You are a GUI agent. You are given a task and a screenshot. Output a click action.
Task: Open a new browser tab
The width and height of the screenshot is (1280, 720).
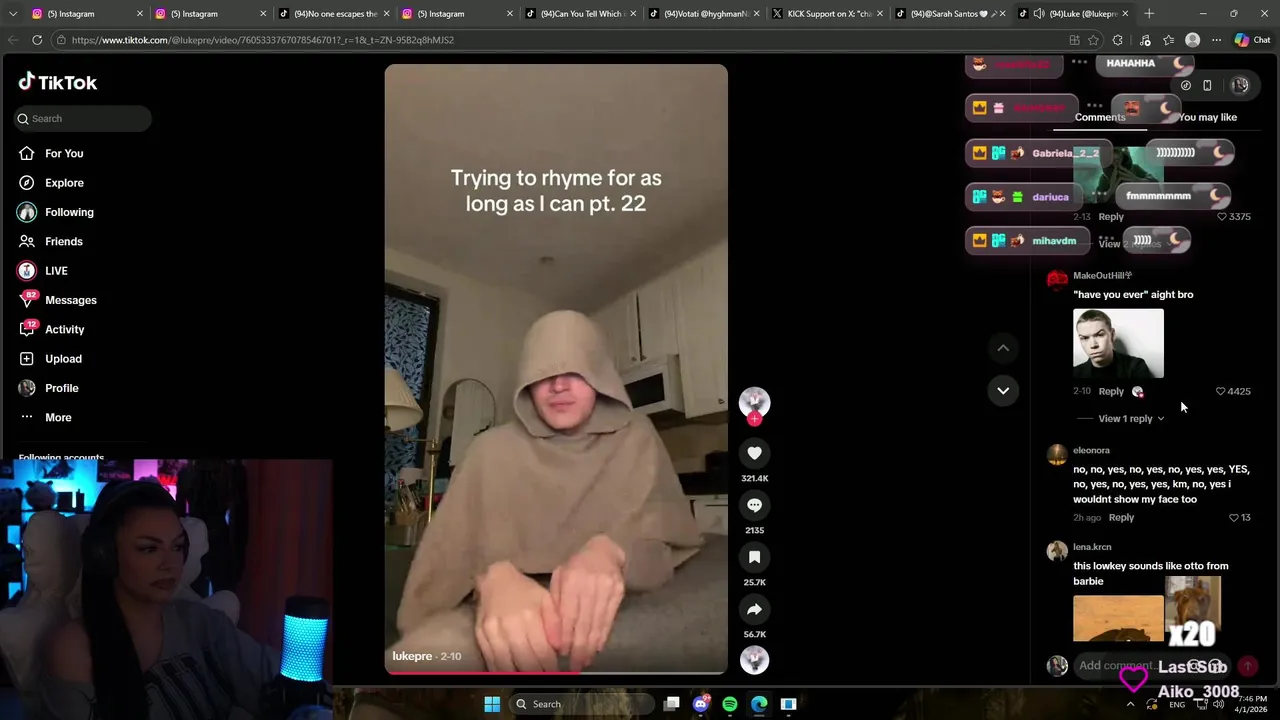tap(1149, 14)
